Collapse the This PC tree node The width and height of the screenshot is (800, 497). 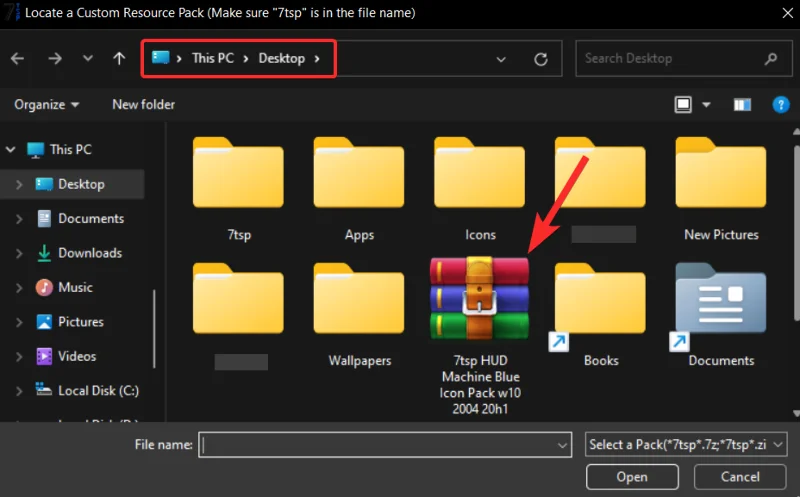11,150
